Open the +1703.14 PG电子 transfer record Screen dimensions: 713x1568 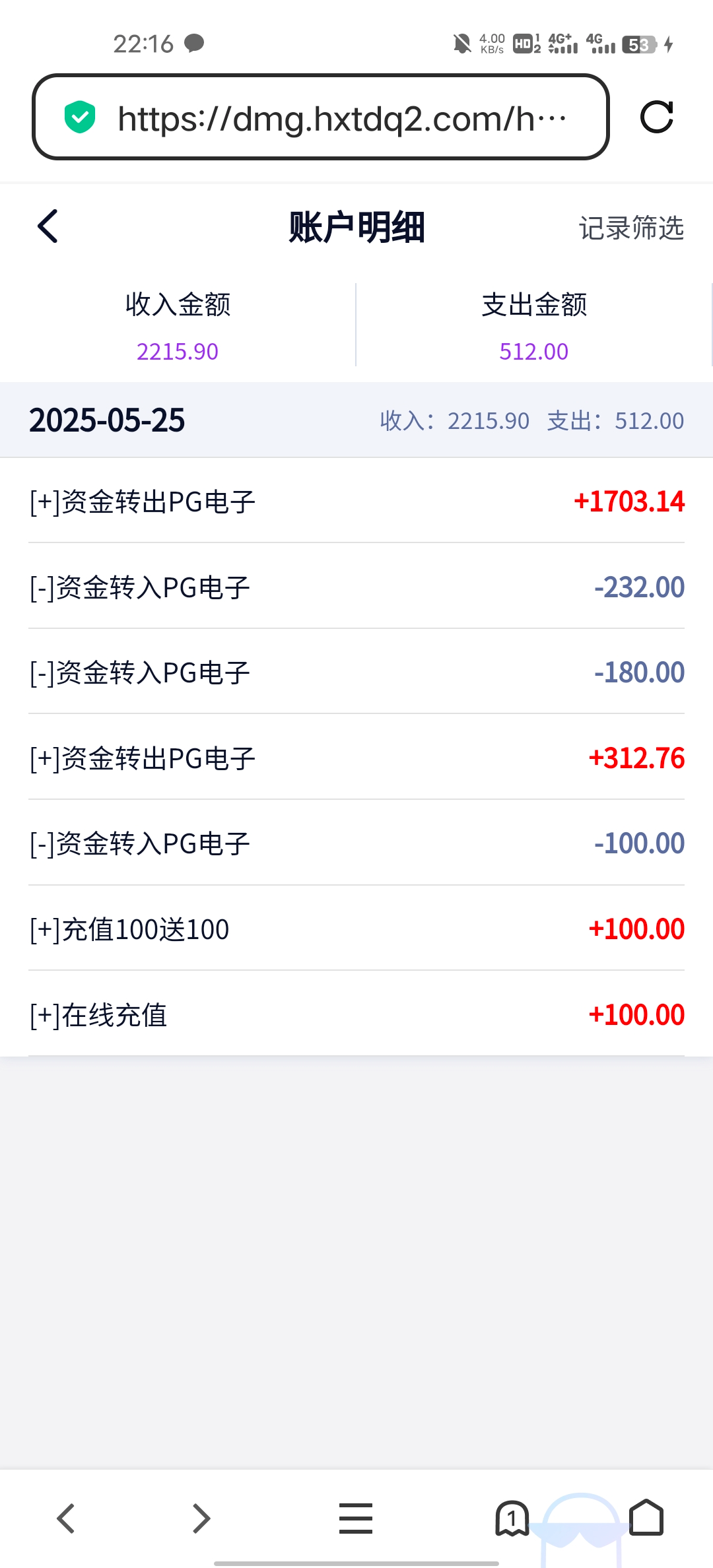coord(356,502)
